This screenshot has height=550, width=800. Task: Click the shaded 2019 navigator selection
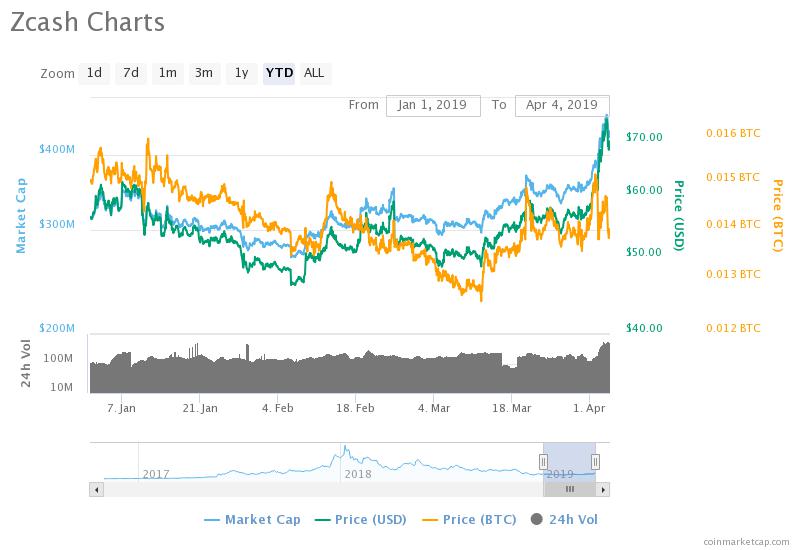point(569,462)
